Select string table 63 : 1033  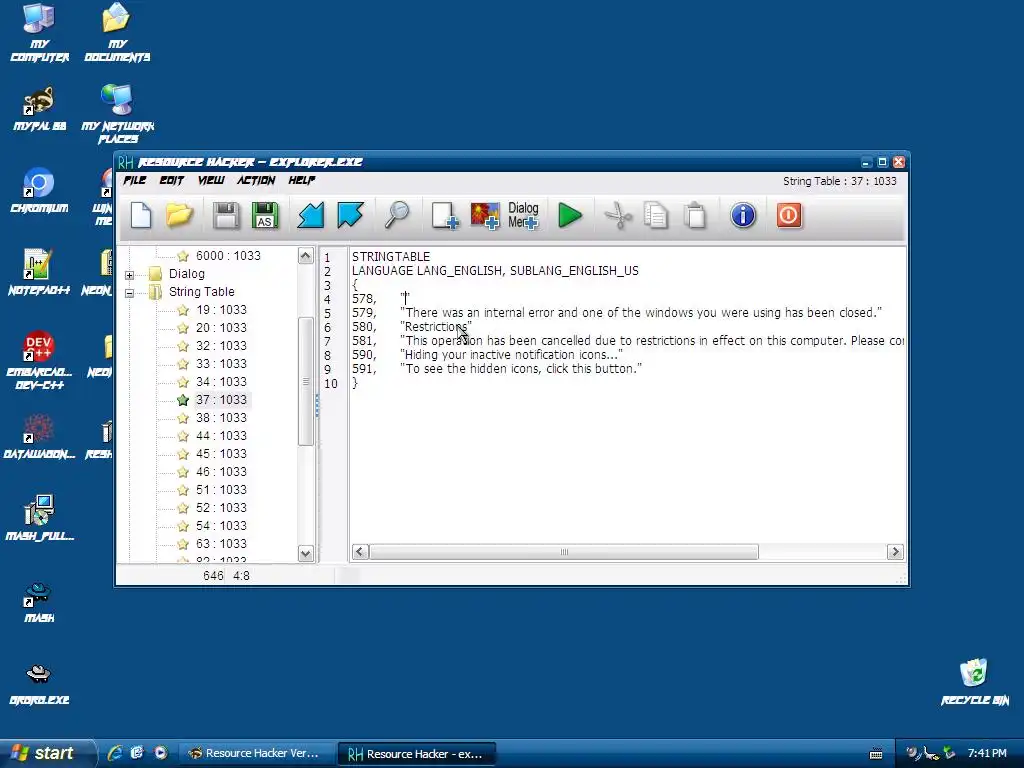[x=221, y=544]
